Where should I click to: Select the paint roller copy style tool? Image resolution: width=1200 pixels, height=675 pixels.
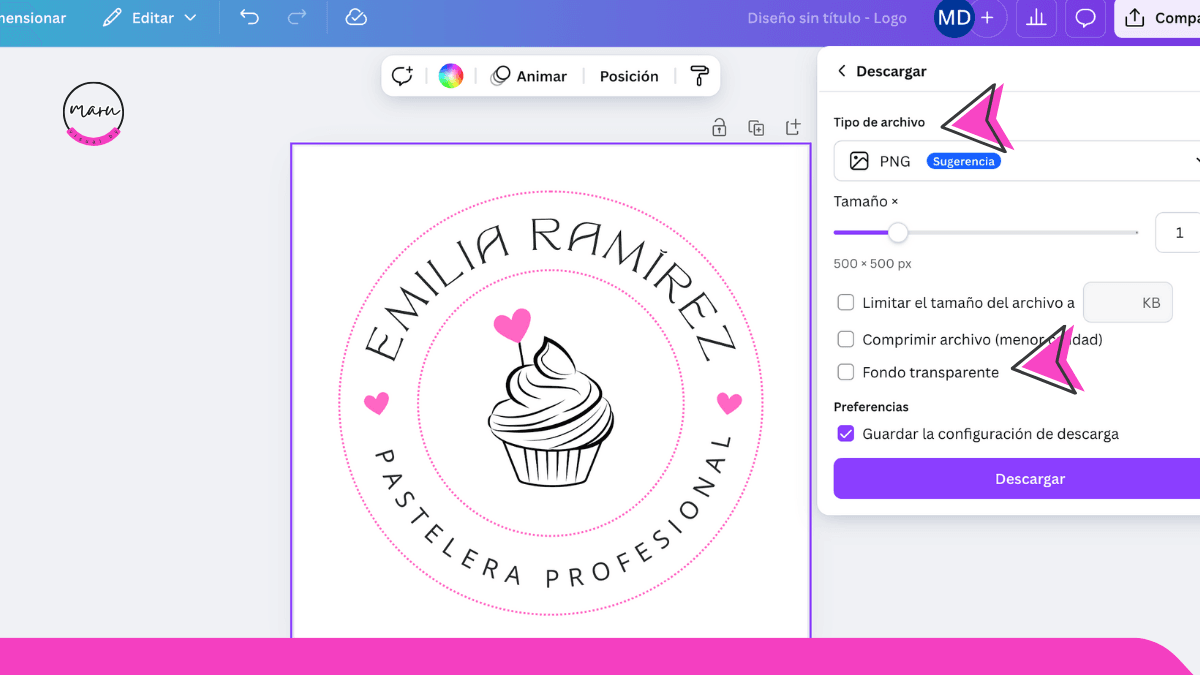699,75
